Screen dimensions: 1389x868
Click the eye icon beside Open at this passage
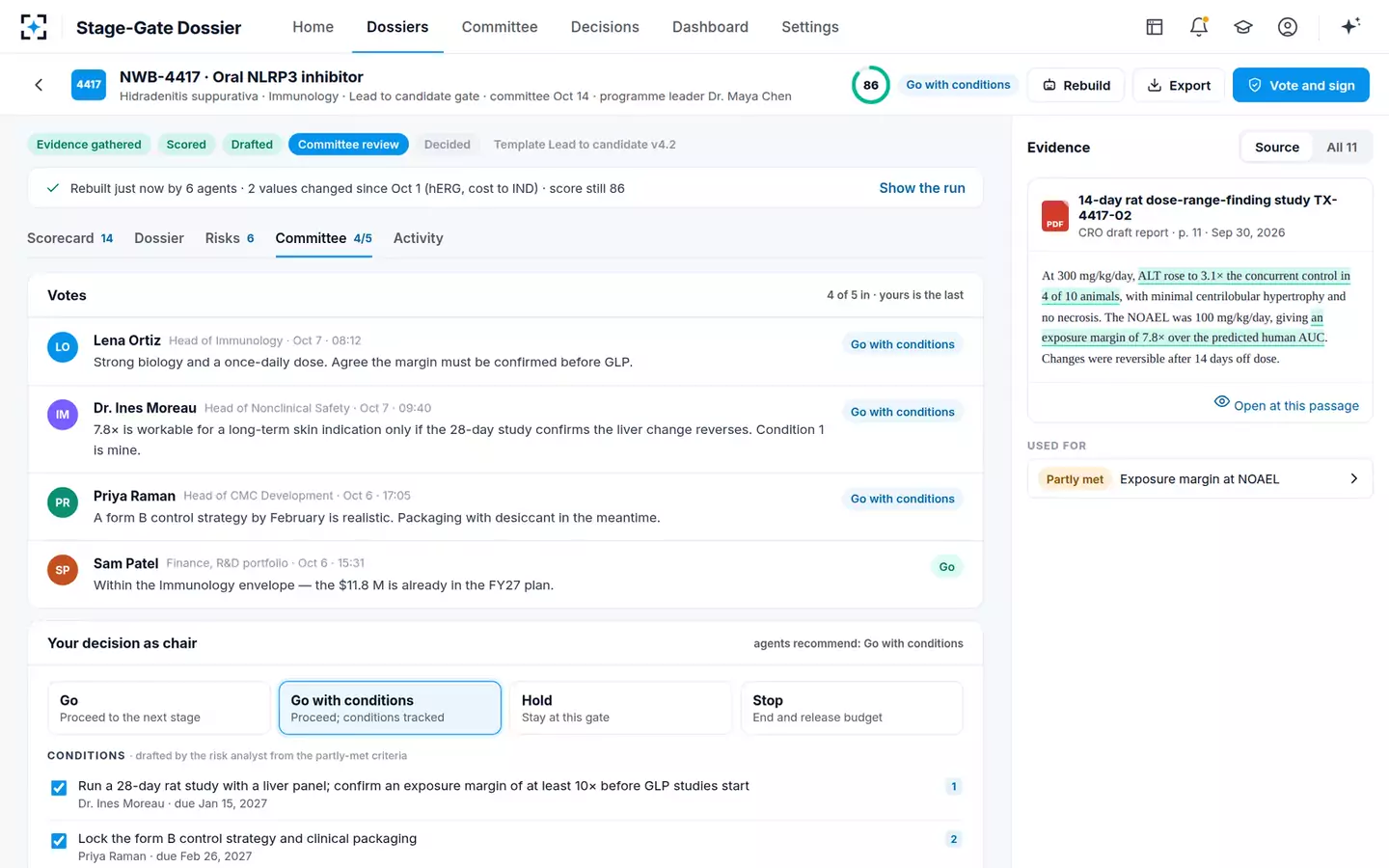(1221, 402)
